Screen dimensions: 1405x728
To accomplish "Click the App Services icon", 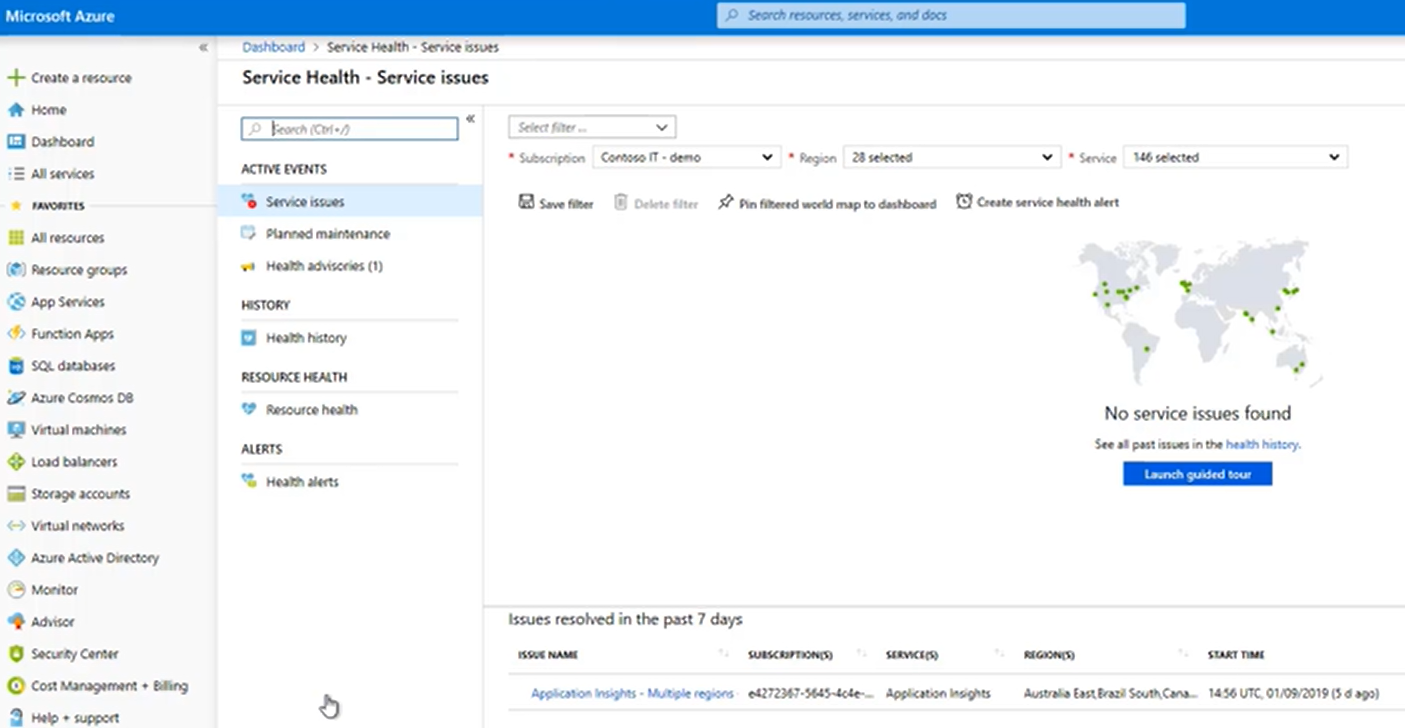I will [15, 302].
